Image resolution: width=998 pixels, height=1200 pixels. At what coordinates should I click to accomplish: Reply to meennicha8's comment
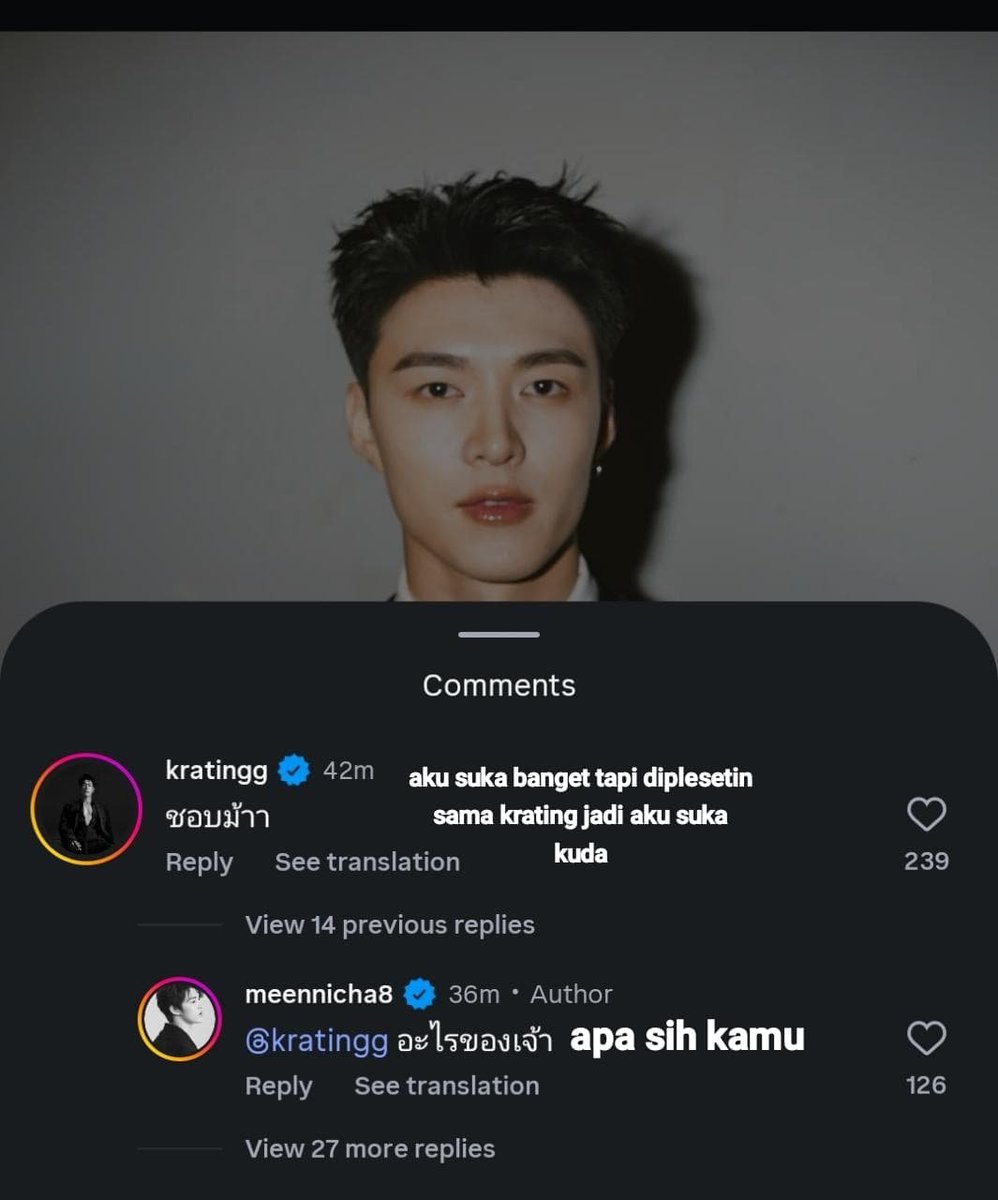click(279, 1086)
